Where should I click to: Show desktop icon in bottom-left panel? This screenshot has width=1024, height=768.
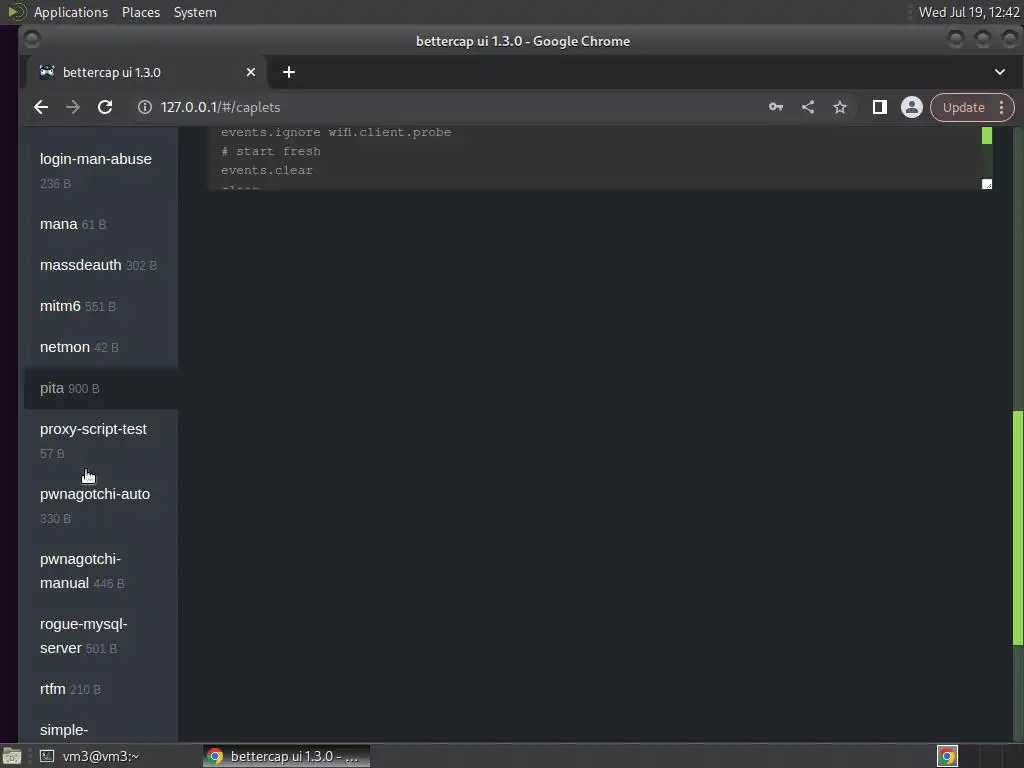click(12, 756)
